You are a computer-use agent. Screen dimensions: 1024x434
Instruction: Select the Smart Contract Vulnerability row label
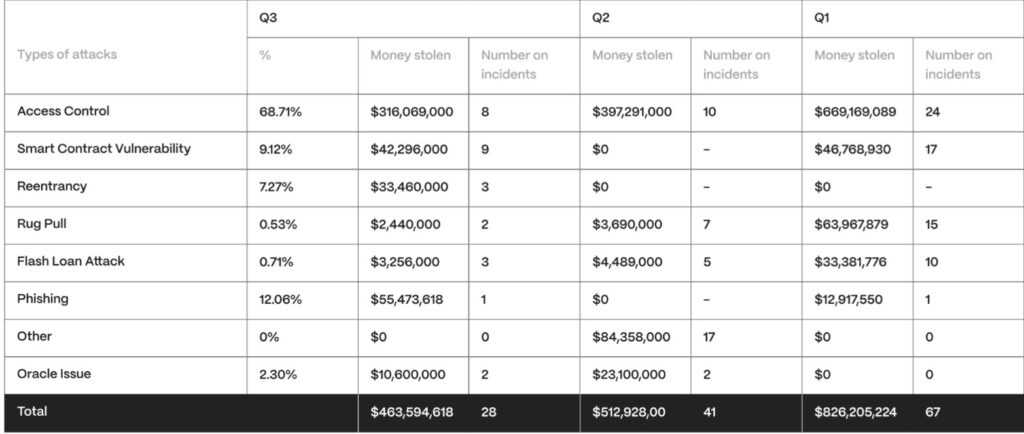click(103, 149)
